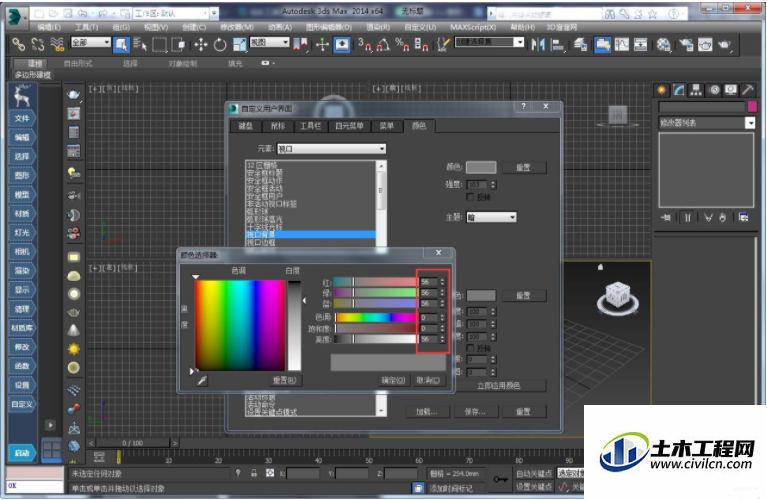Click the Select and Manipulate crosshair icon
Screen dimensions: 767x500
point(322,45)
